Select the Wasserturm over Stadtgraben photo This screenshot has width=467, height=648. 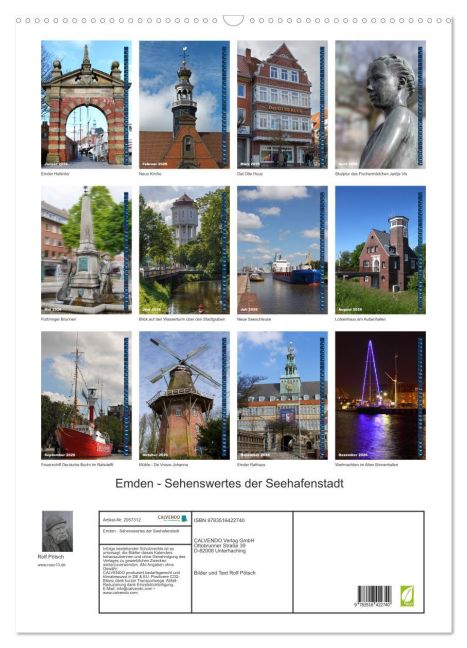point(184,250)
